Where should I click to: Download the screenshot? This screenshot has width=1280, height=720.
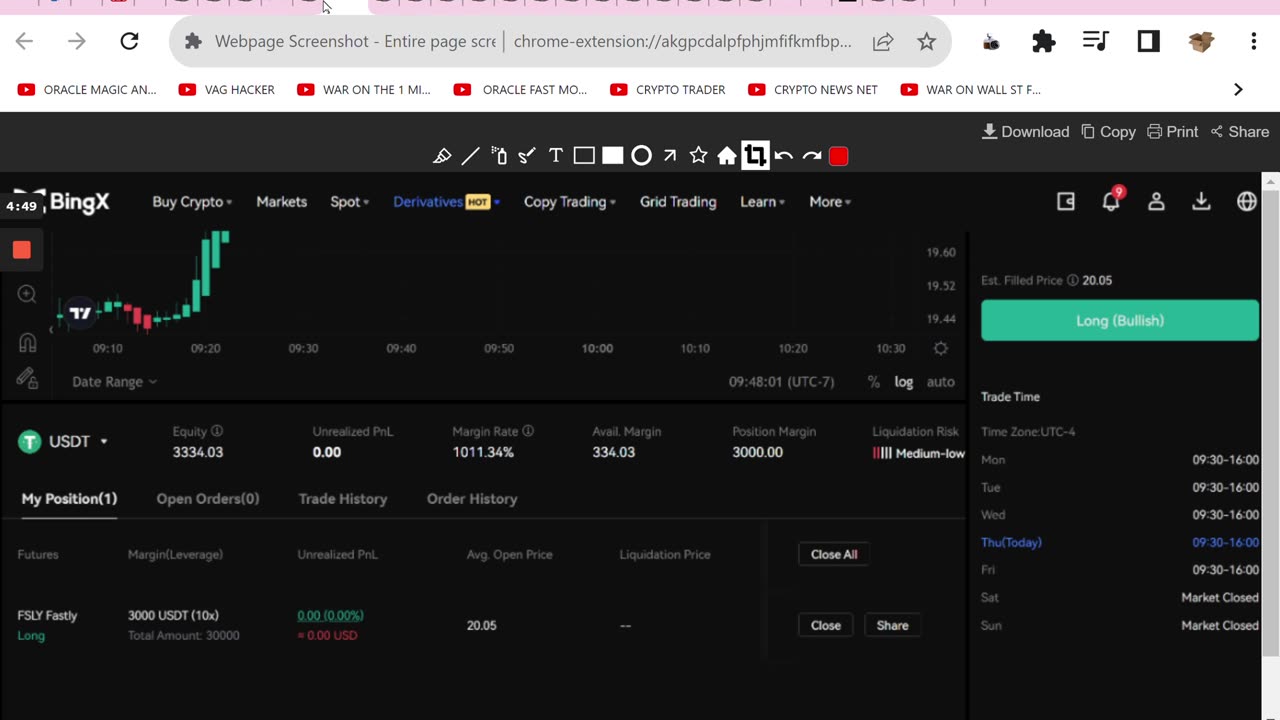pos(1025,132)
